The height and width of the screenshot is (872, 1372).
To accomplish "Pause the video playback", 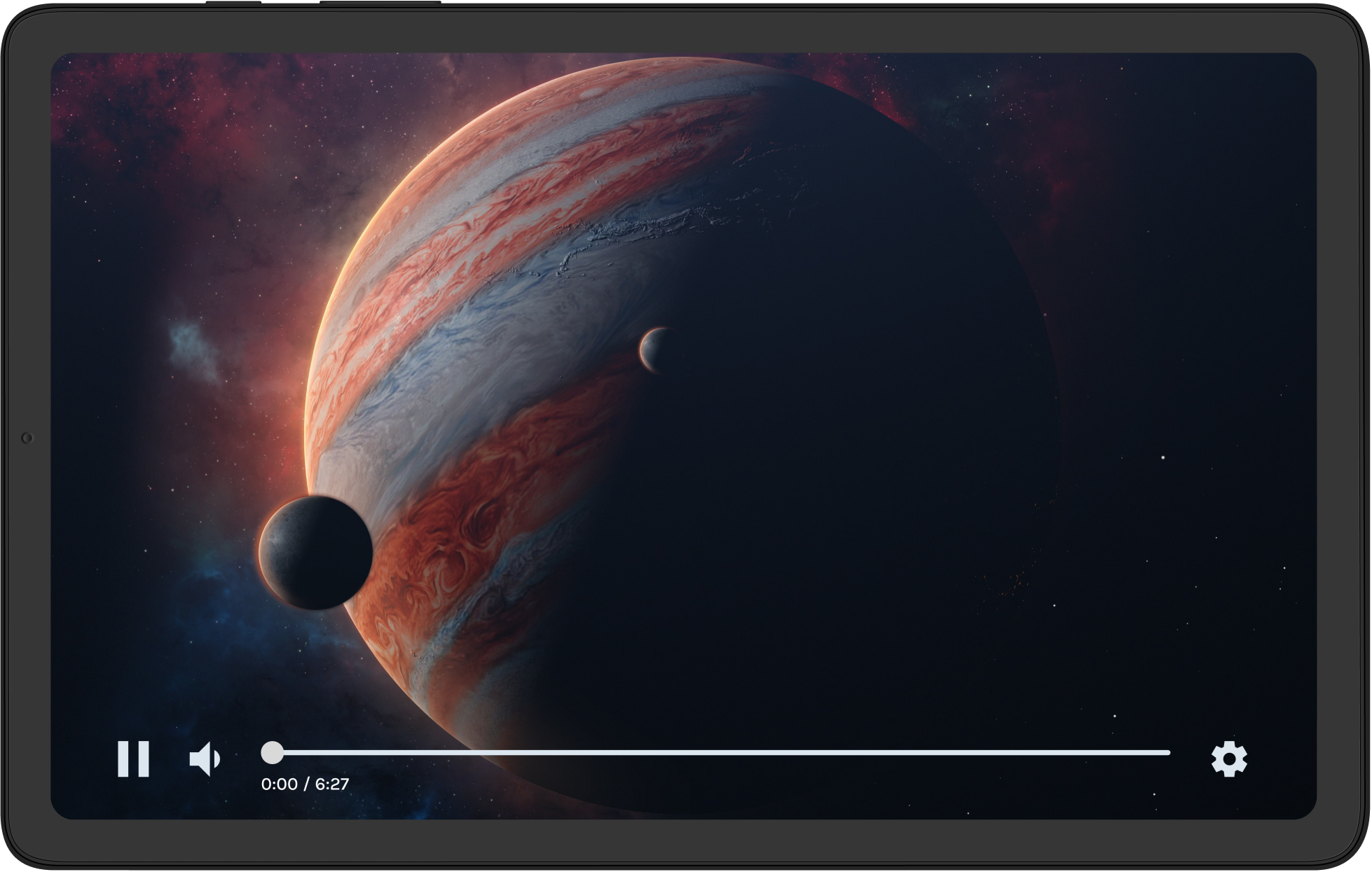I will coord(133,759).
